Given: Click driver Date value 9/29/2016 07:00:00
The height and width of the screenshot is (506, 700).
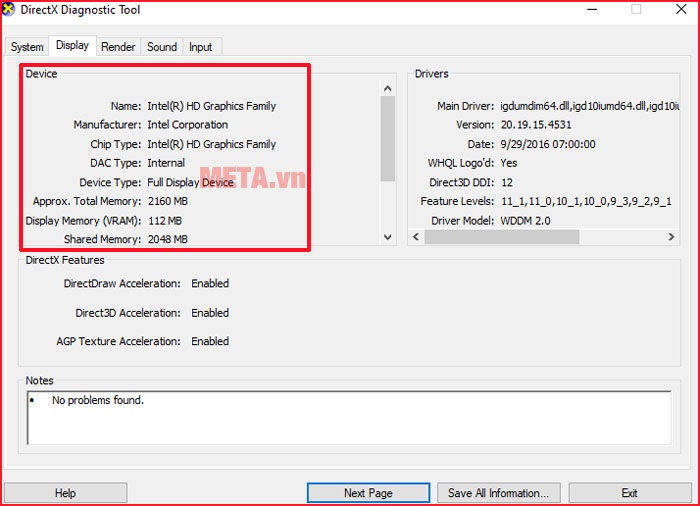Looking at the screenshot, I should coord(548,144).
